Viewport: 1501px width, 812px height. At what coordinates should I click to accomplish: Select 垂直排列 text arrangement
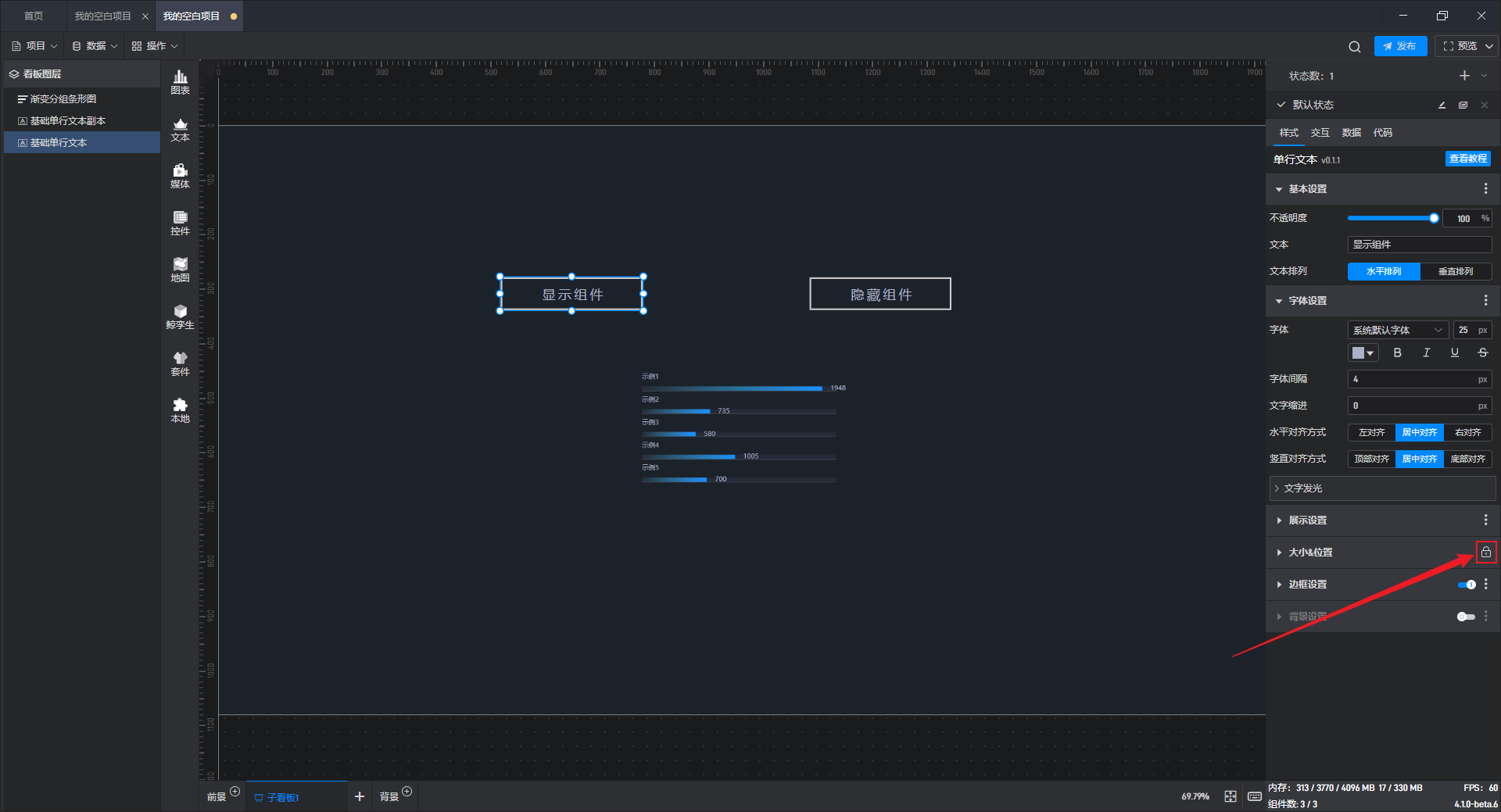1456,271
